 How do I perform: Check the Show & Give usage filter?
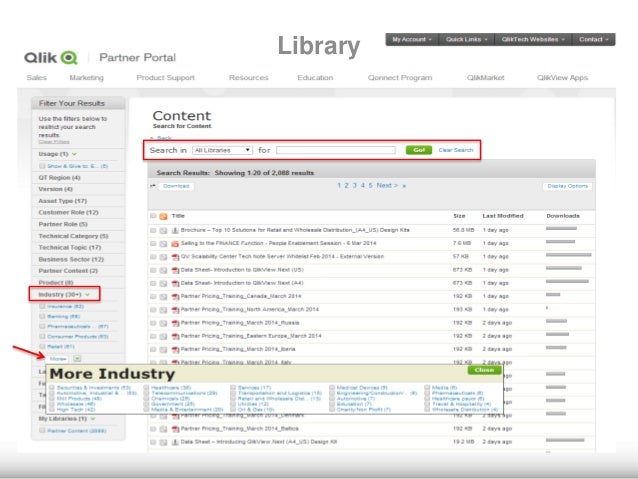point(42,166)
